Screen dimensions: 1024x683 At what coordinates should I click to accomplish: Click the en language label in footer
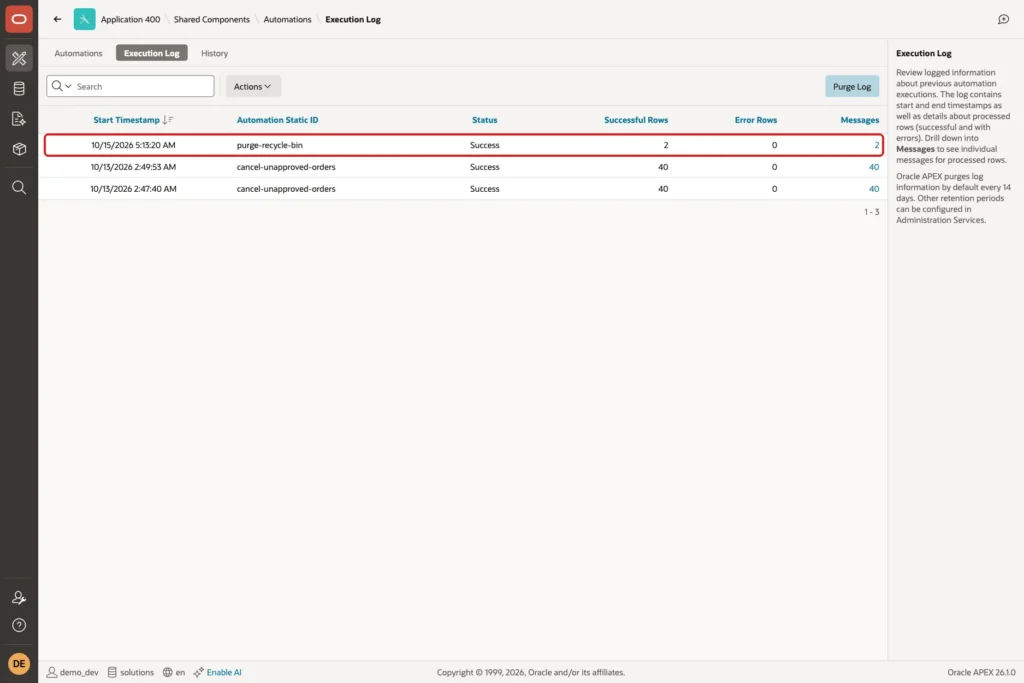(180, 672)
